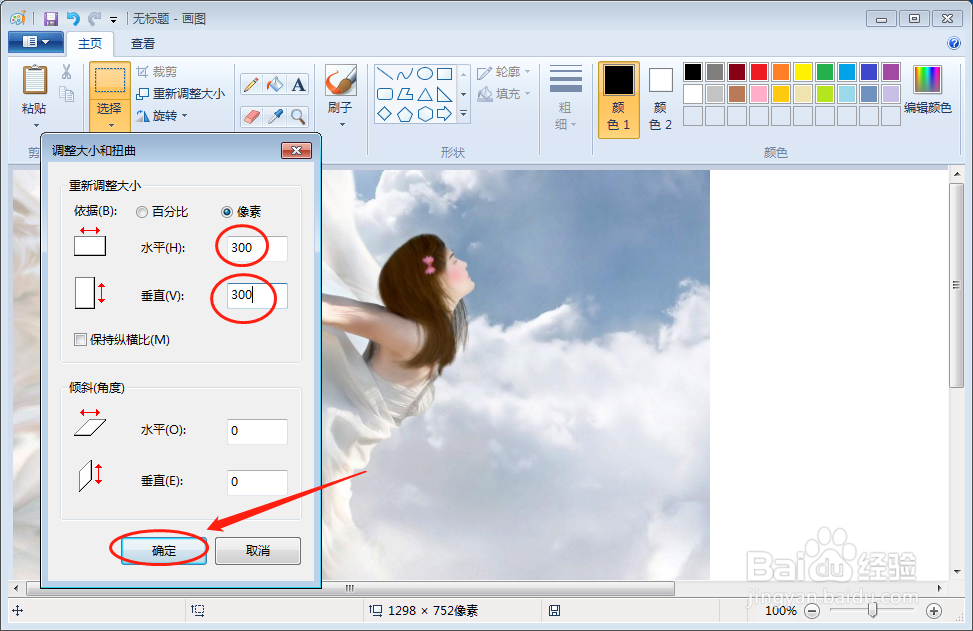Maximize the Paint window
This screenshot has width=973, height=631.
tap(914, 19)
